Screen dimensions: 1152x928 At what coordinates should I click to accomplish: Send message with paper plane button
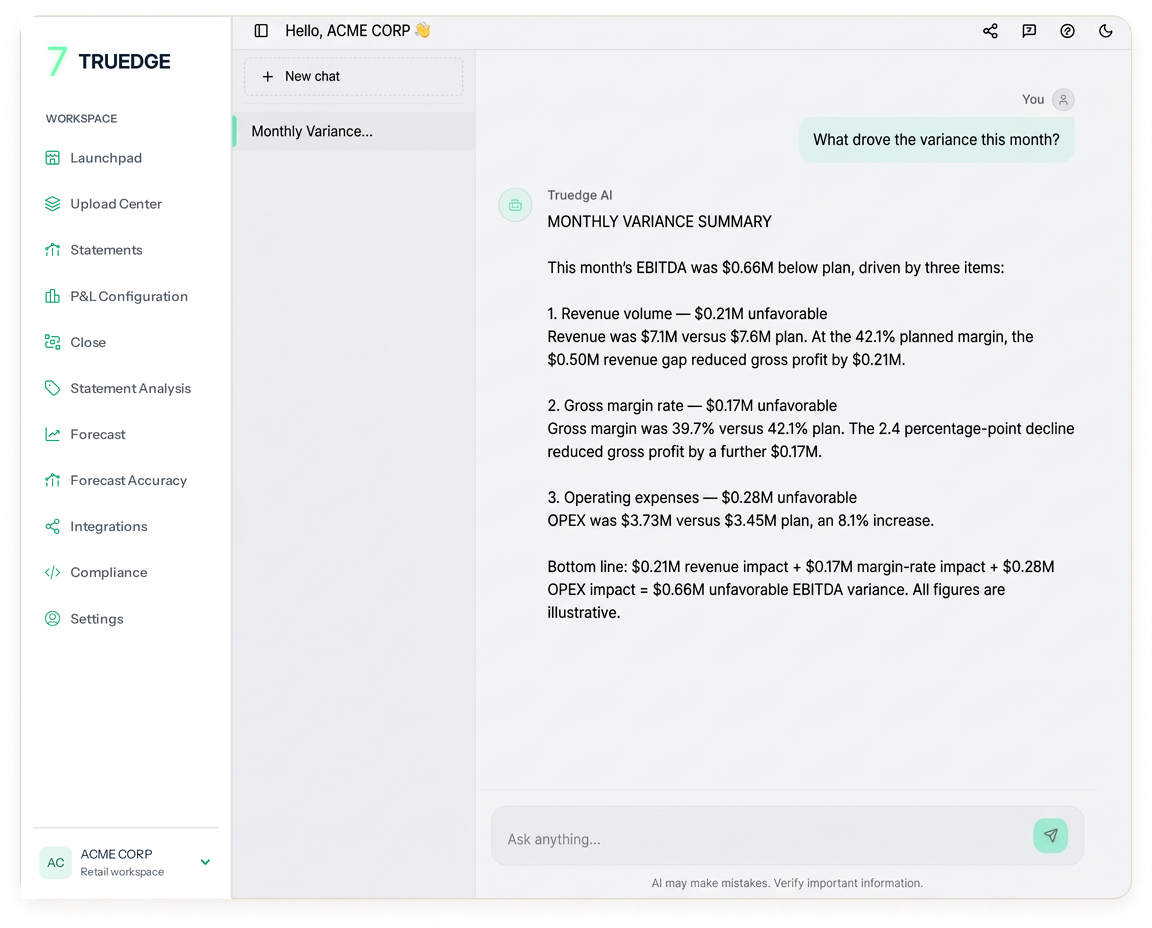pos(1051,835)
